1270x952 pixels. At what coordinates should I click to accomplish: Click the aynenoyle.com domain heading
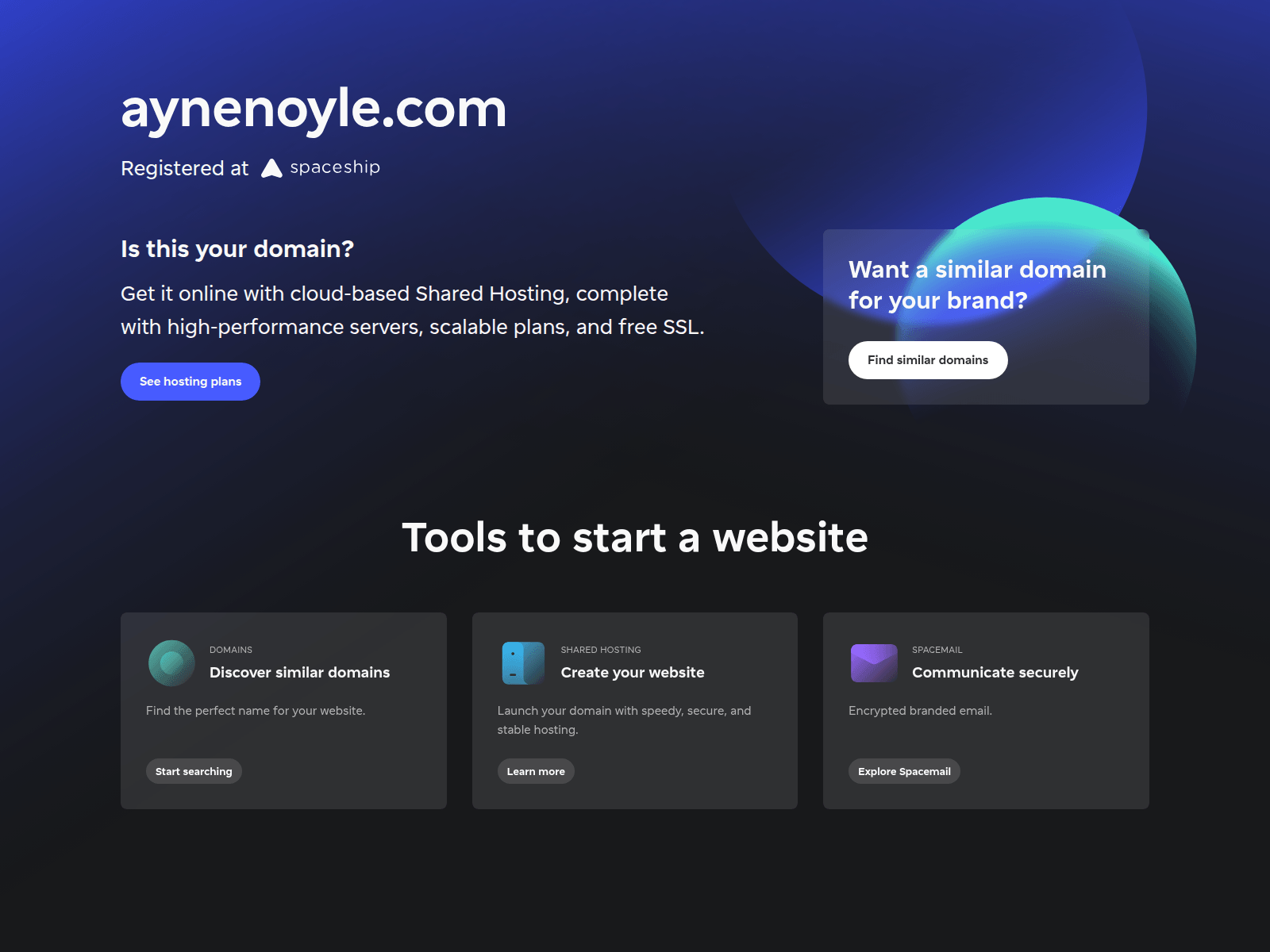(x=314, y=109)
